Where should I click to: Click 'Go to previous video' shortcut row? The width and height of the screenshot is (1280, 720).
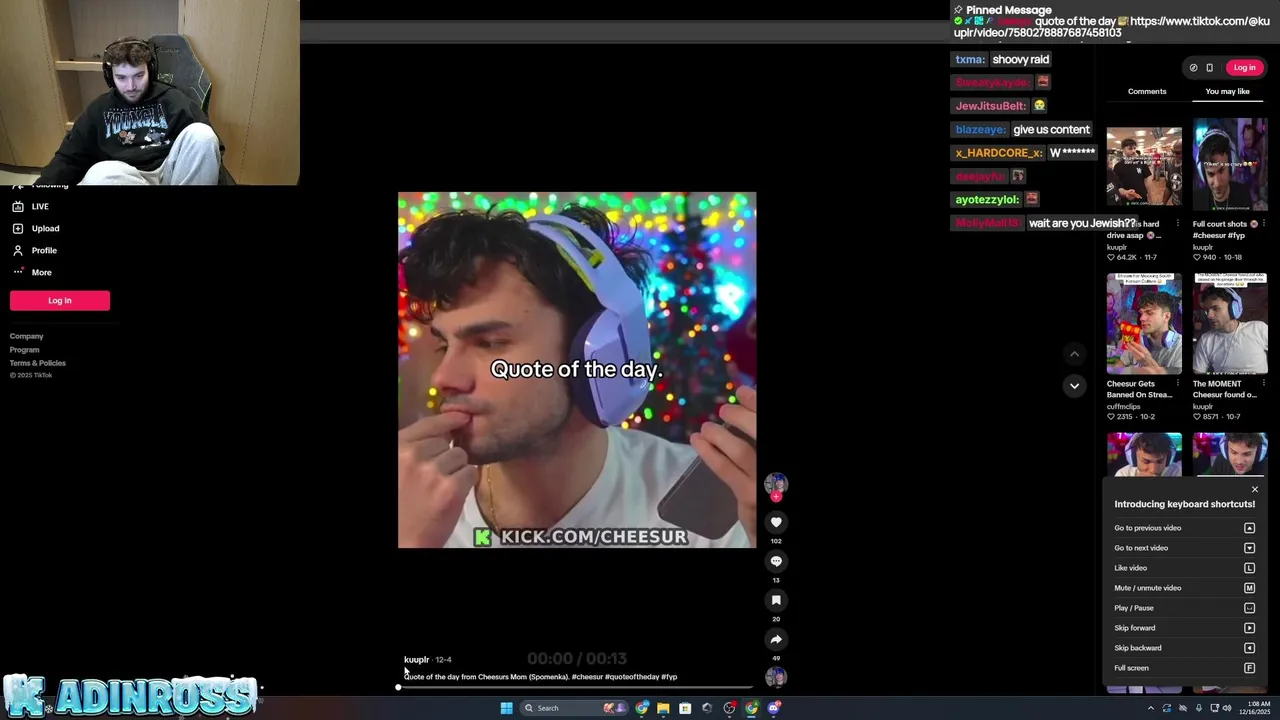point(1184,528)
